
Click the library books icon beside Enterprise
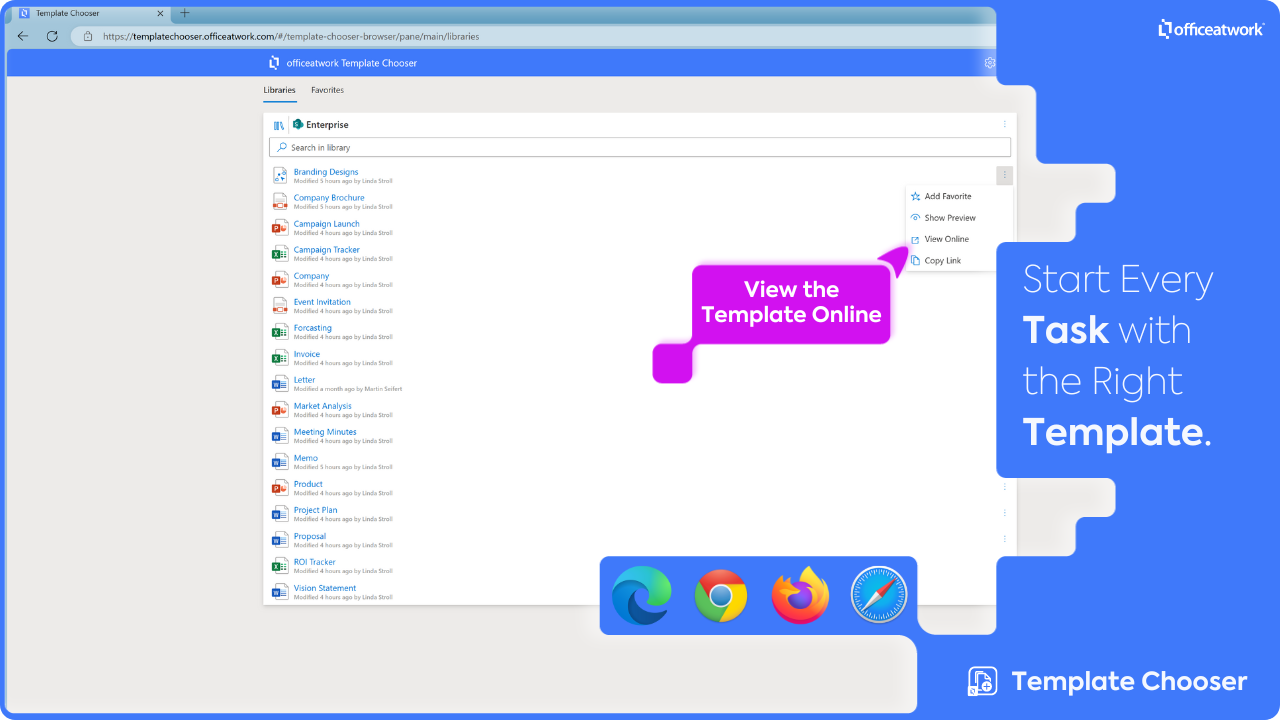tap(279, 125)
